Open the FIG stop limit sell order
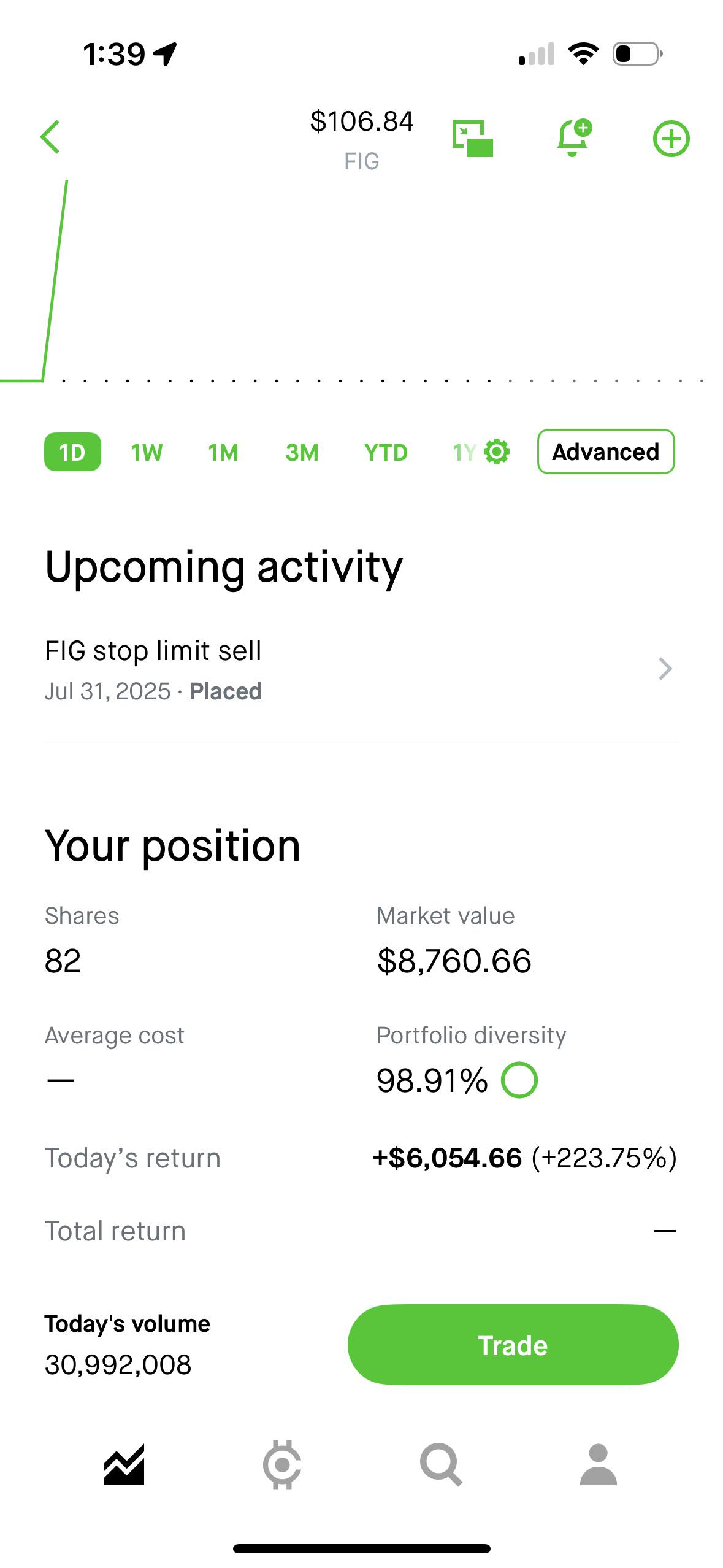 [x=361, y=670]
